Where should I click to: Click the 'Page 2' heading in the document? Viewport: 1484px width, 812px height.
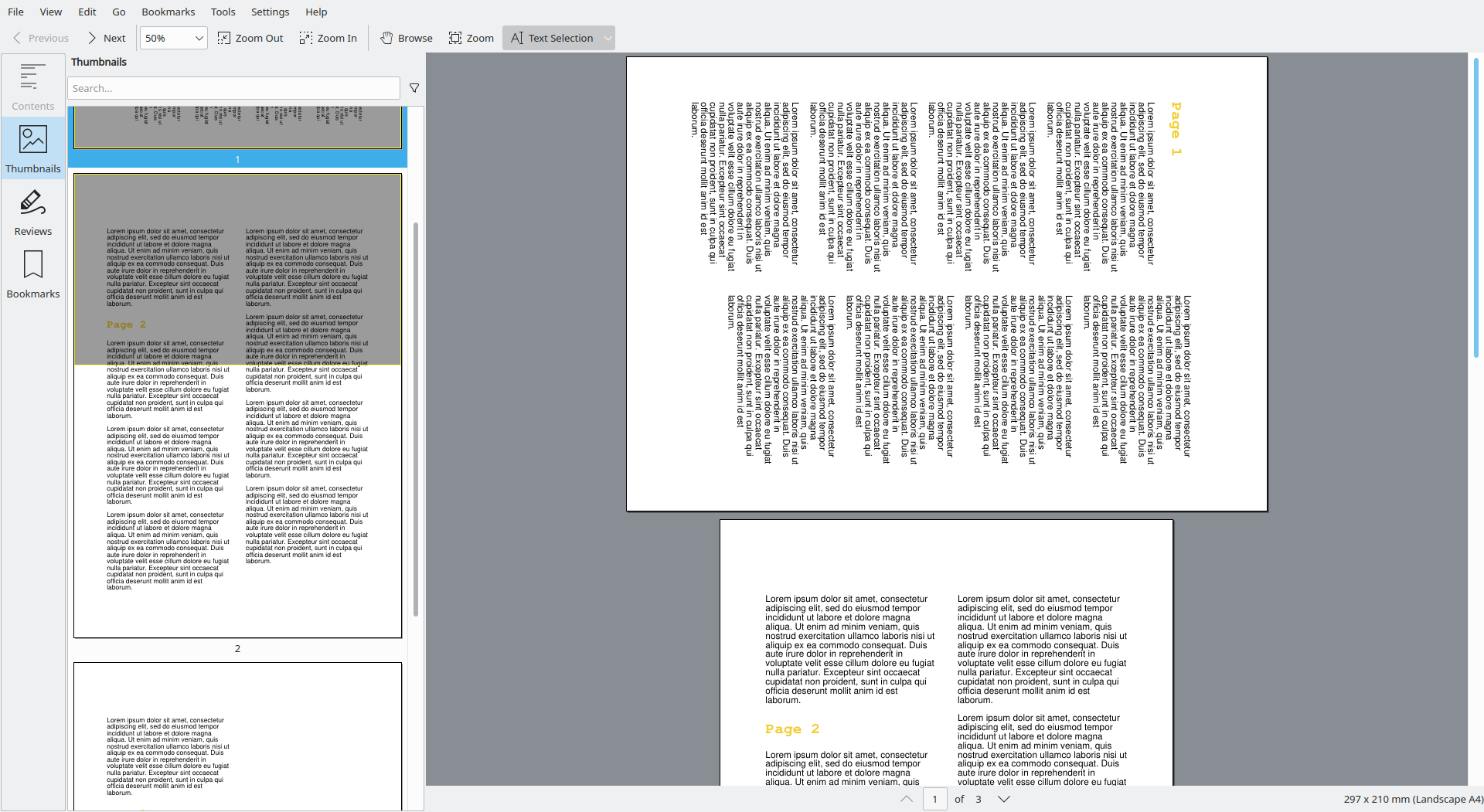792,729
